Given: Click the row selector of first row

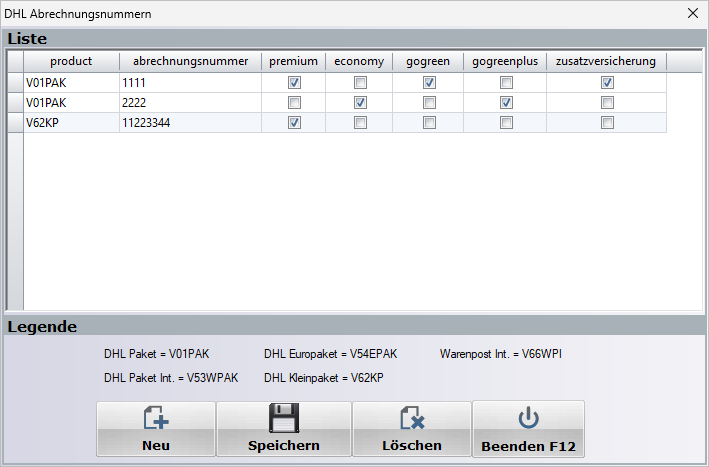Looking at the screenshot, I should (x=15, y=82).
